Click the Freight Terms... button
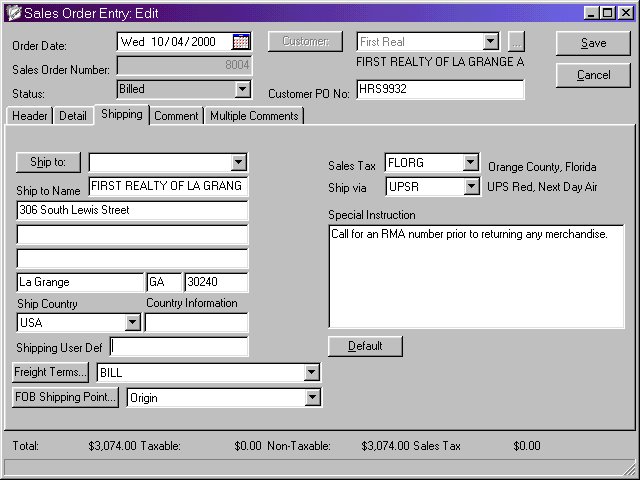 51,372
